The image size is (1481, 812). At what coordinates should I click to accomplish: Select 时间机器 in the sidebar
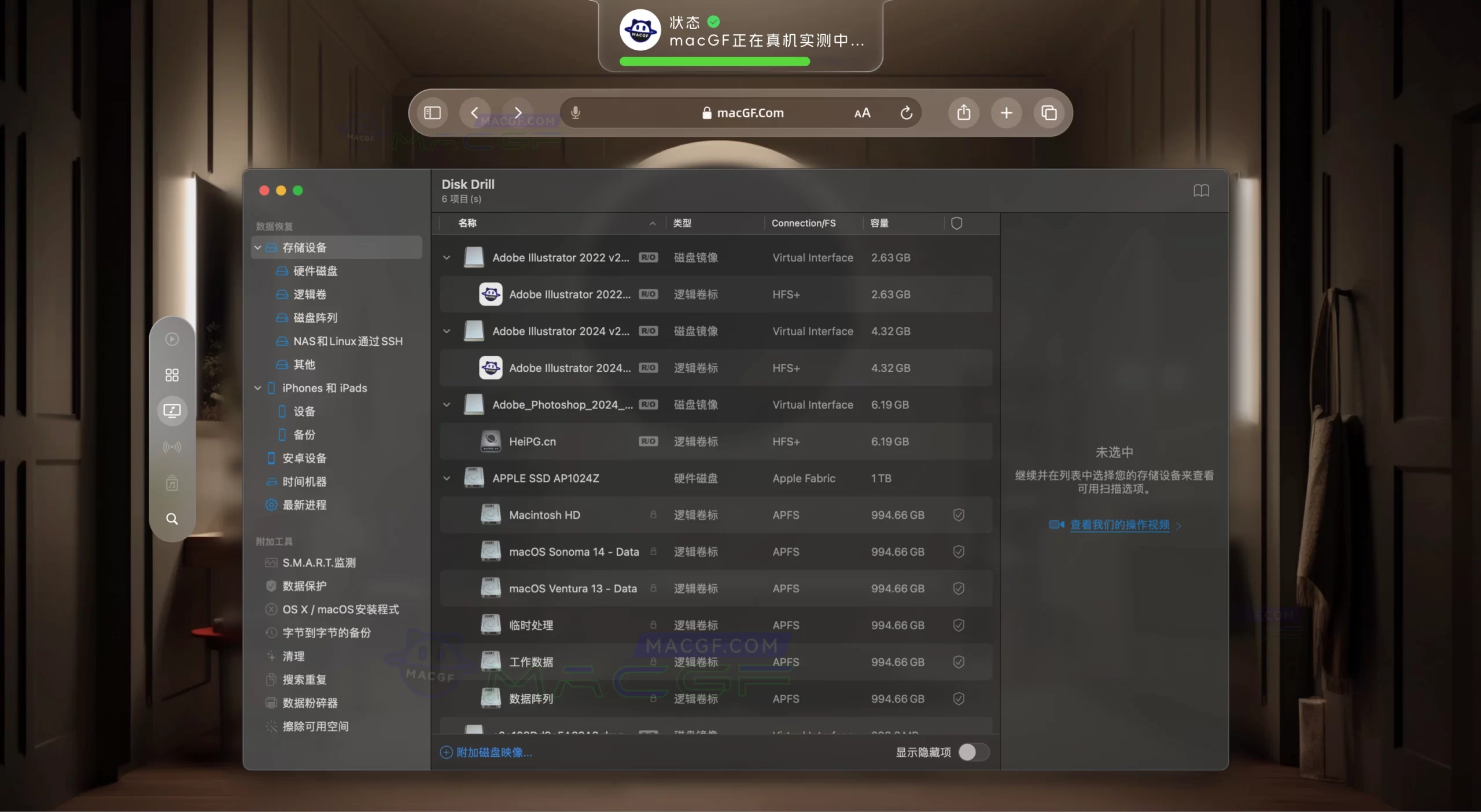tap(305, 481)
